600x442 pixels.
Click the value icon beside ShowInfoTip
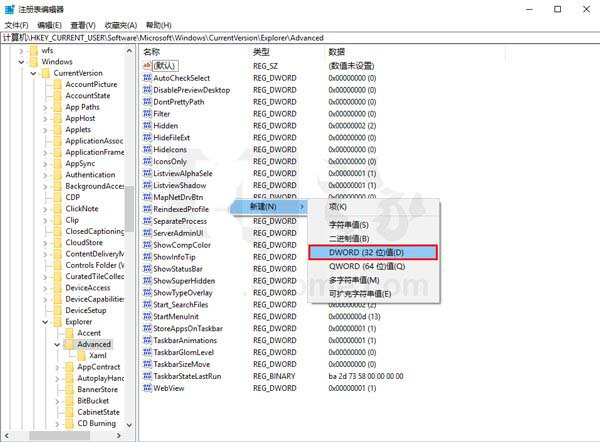147,257
